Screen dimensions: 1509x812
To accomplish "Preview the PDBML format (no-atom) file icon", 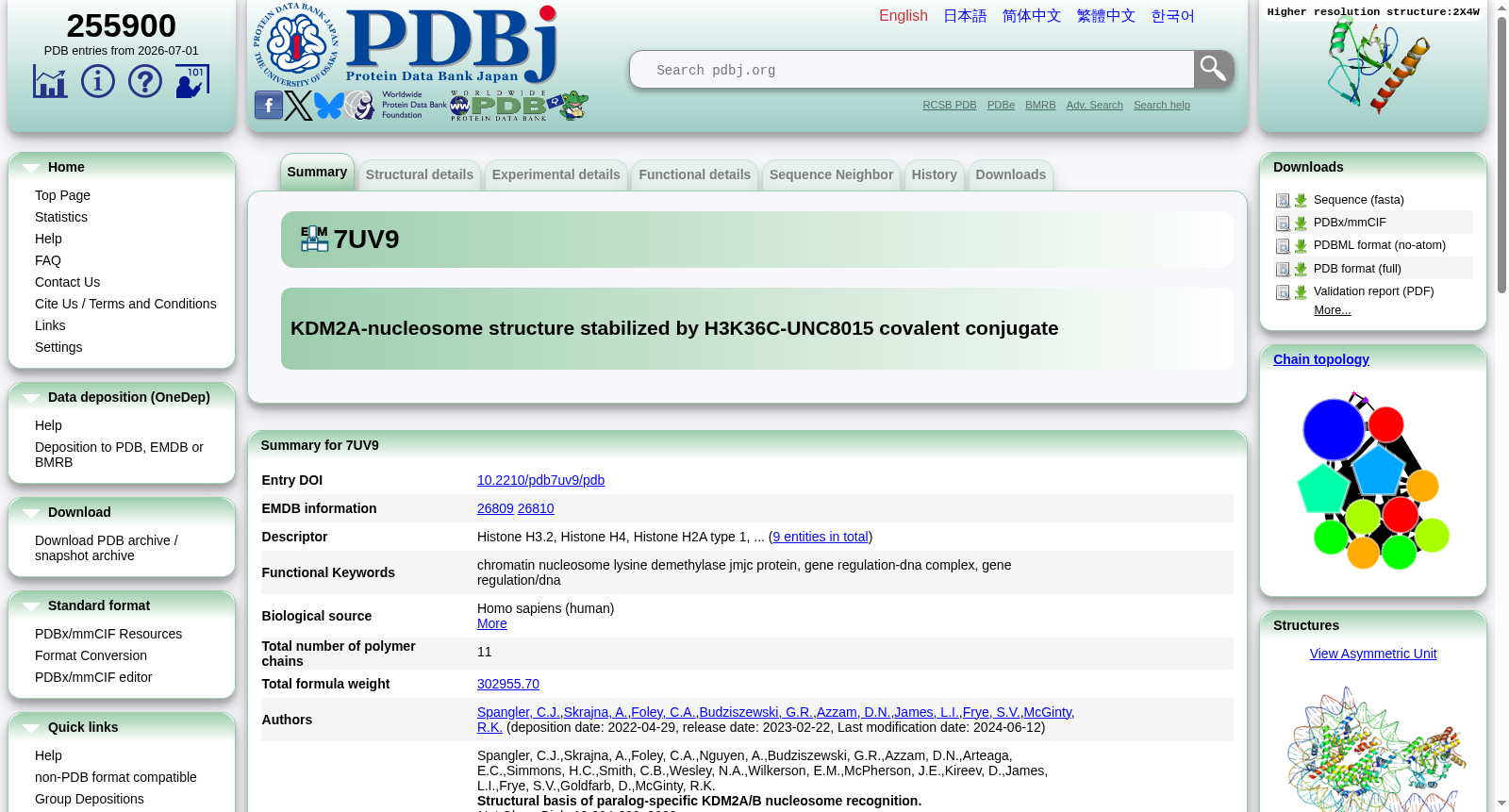I will (1283, 246).
